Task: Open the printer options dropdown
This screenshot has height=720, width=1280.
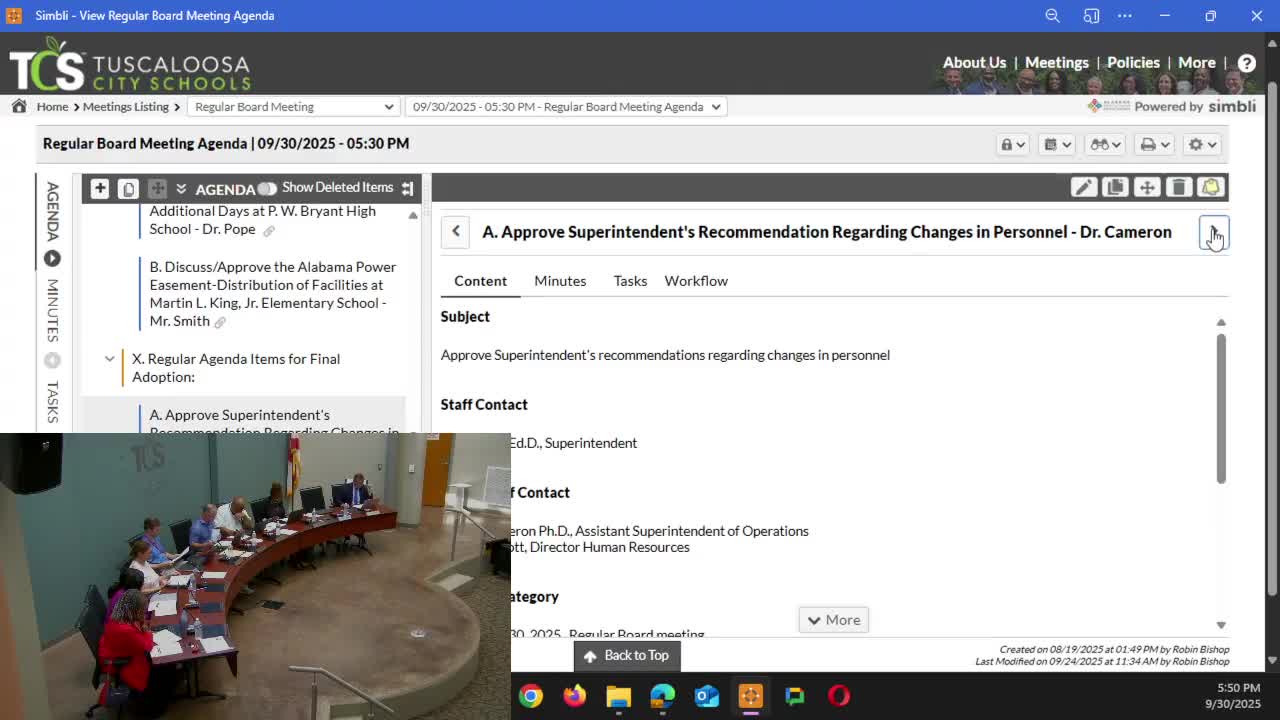Action: coord(1154,144)
